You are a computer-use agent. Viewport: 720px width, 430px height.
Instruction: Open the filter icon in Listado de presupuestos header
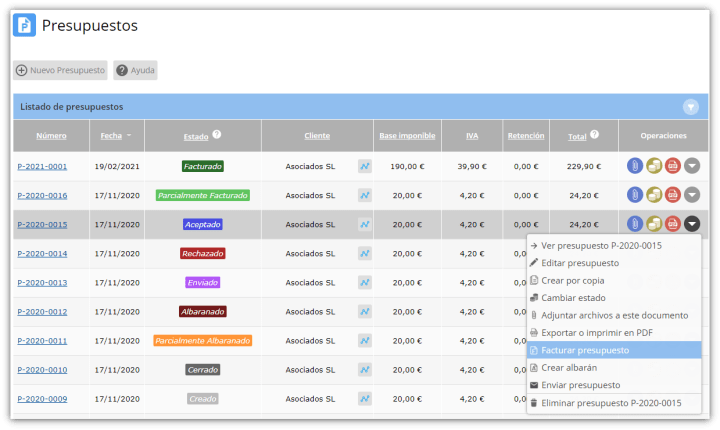(x=691, y=107)
